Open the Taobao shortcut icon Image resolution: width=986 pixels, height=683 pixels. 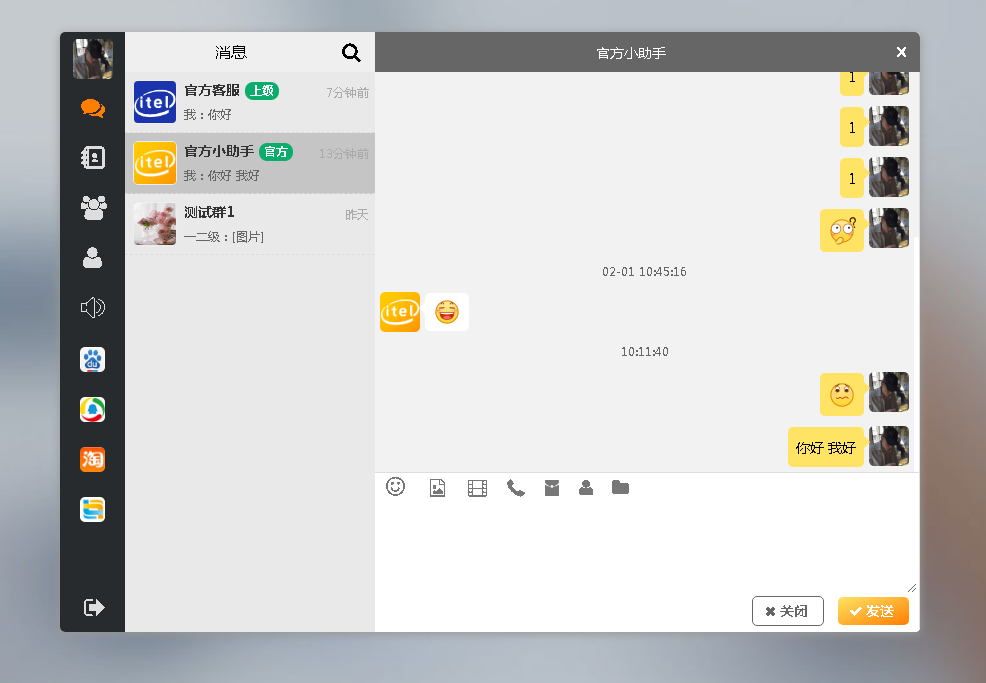[x=92, y=459]
